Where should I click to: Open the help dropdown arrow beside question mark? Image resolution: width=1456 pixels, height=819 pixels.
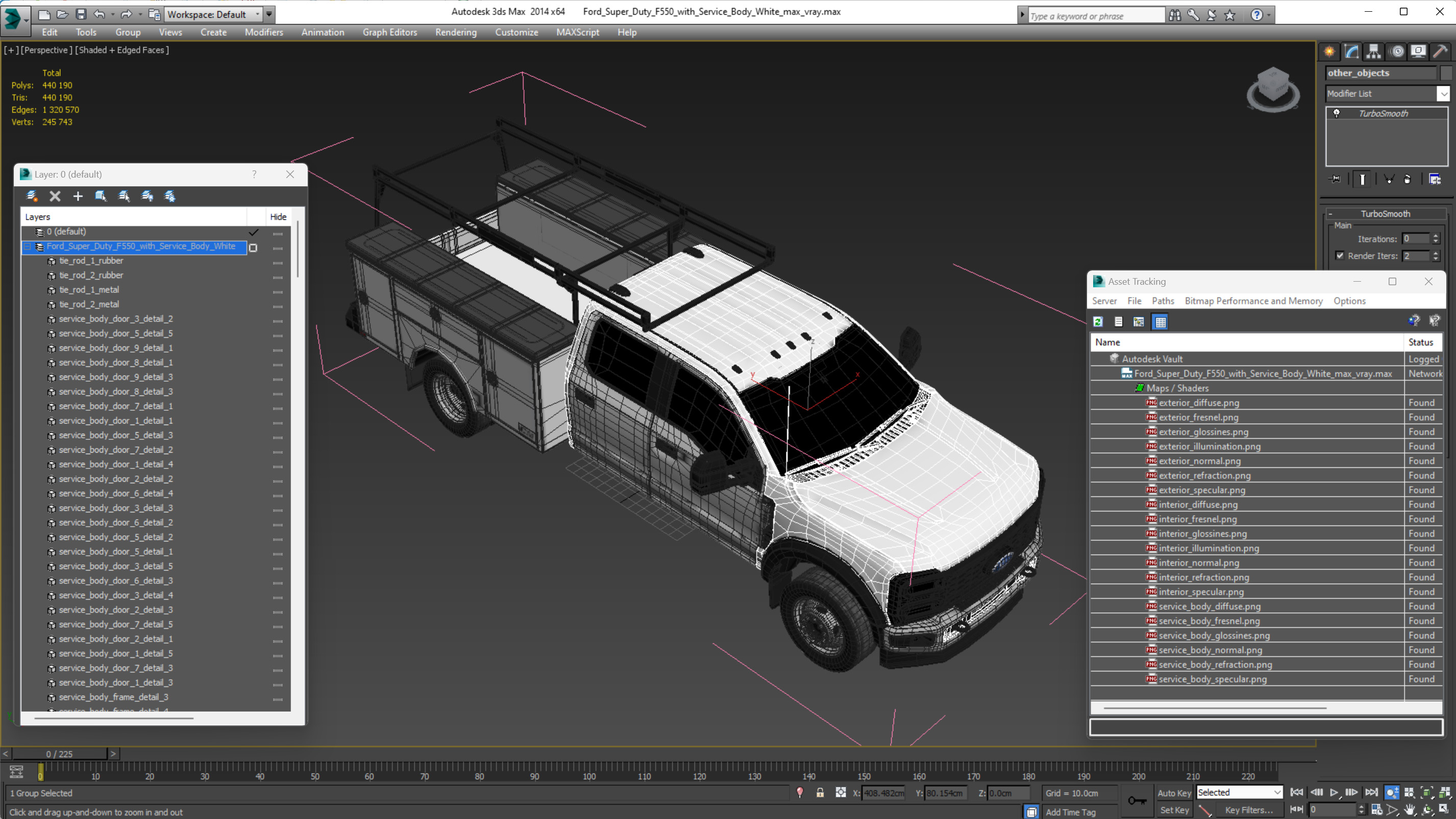[x=1269, y=15]
